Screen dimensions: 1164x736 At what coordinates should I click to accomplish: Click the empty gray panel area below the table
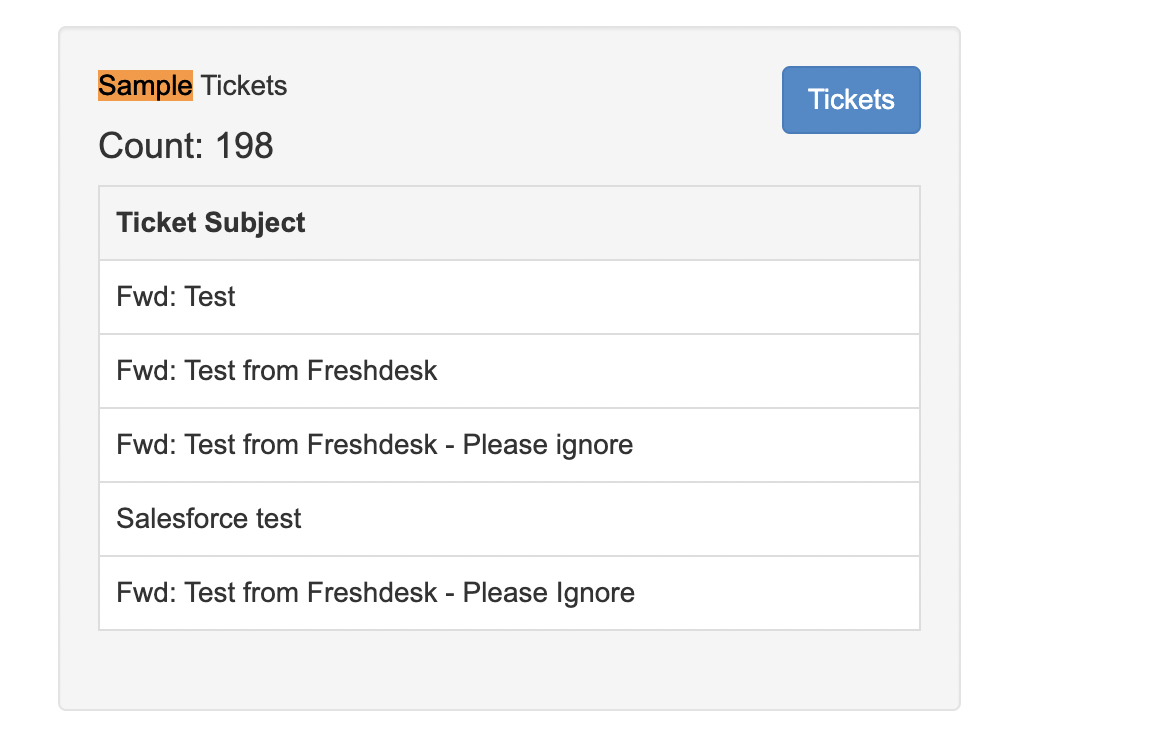pyautogui.click(x=509, y=668)
